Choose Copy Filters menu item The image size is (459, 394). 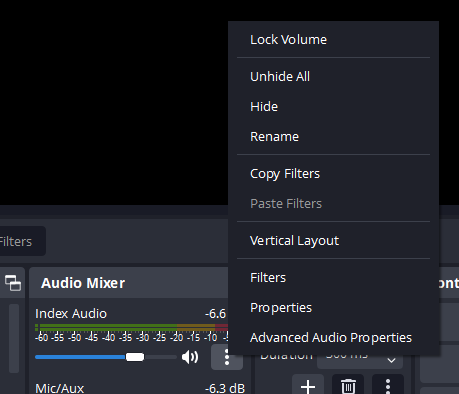pos(333,174)
